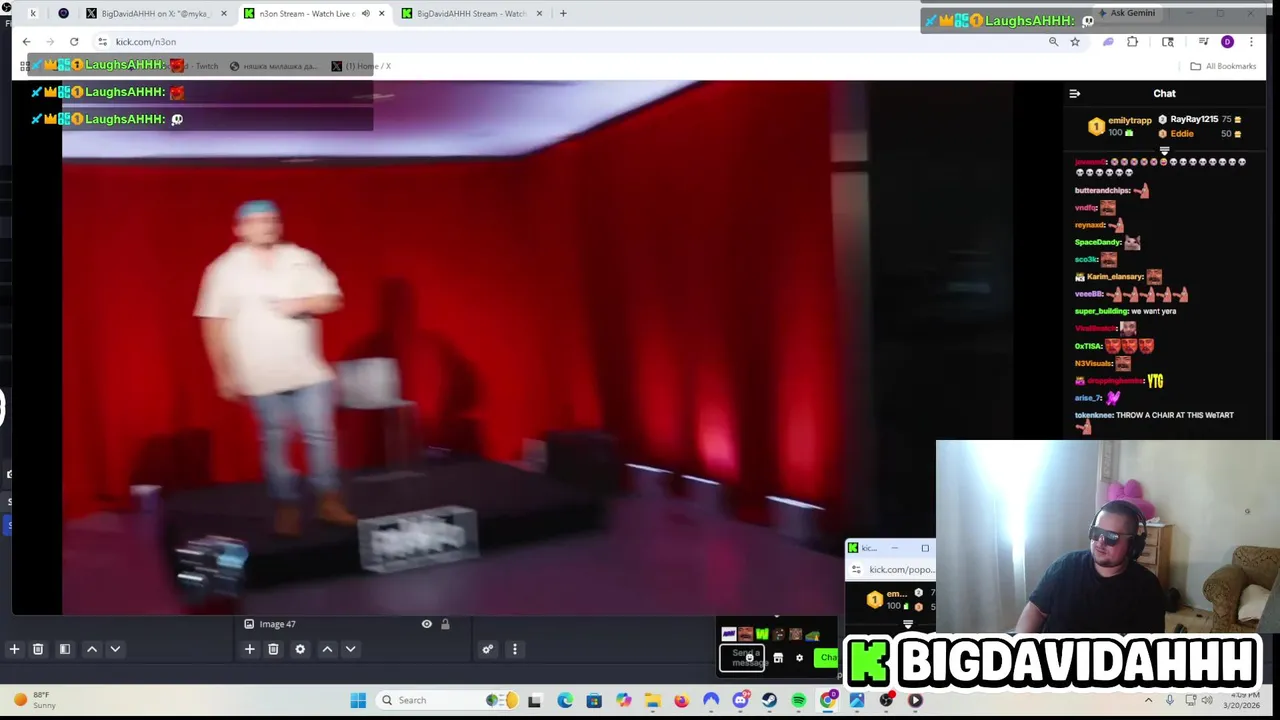Open the shop icon in popup chat
This screenshot has height=720, width=1280.
(778, 658)
